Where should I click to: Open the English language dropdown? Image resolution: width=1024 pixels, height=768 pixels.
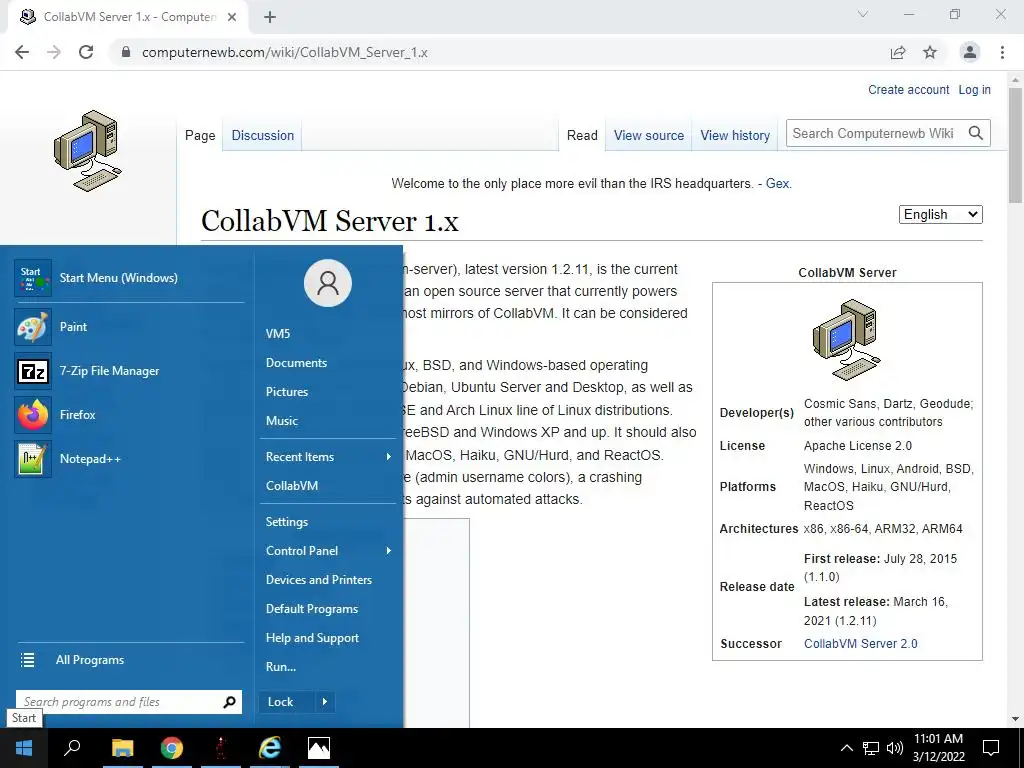click(940, 215)
